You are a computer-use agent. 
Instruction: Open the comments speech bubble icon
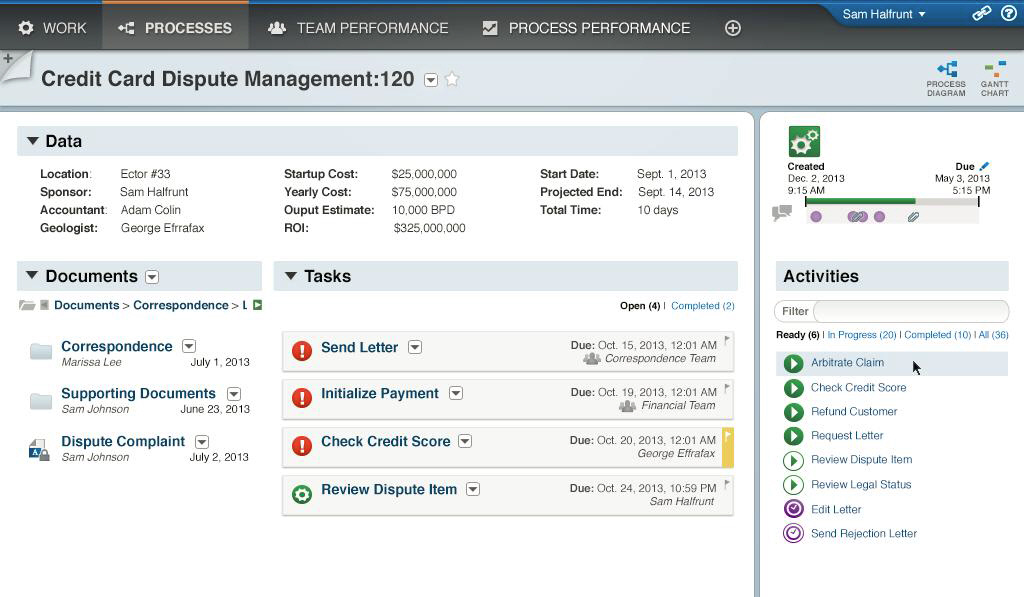coord(782,213)
